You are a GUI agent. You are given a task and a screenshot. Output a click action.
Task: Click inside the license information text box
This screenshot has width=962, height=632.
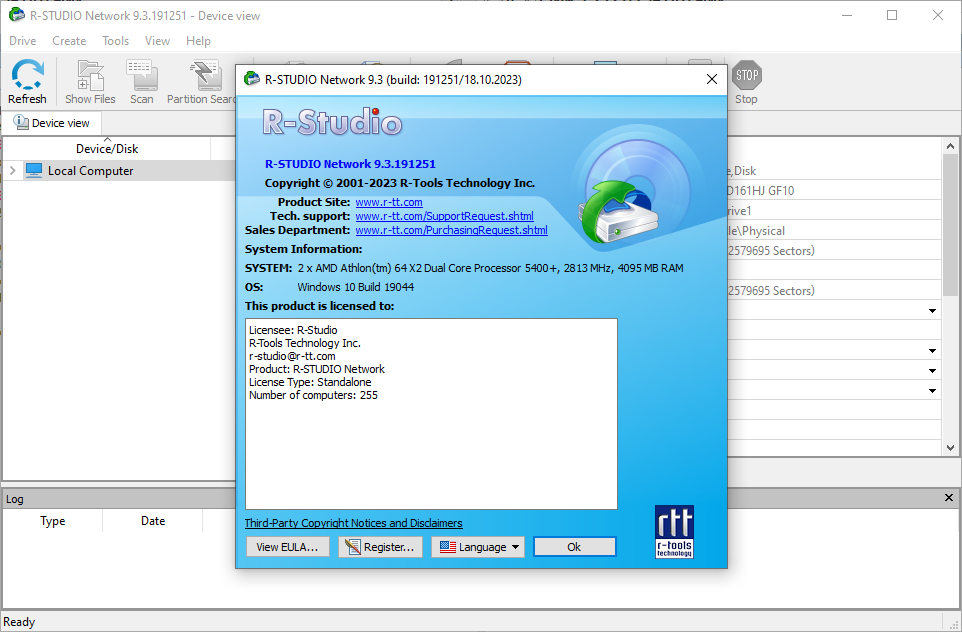point(431,414)
